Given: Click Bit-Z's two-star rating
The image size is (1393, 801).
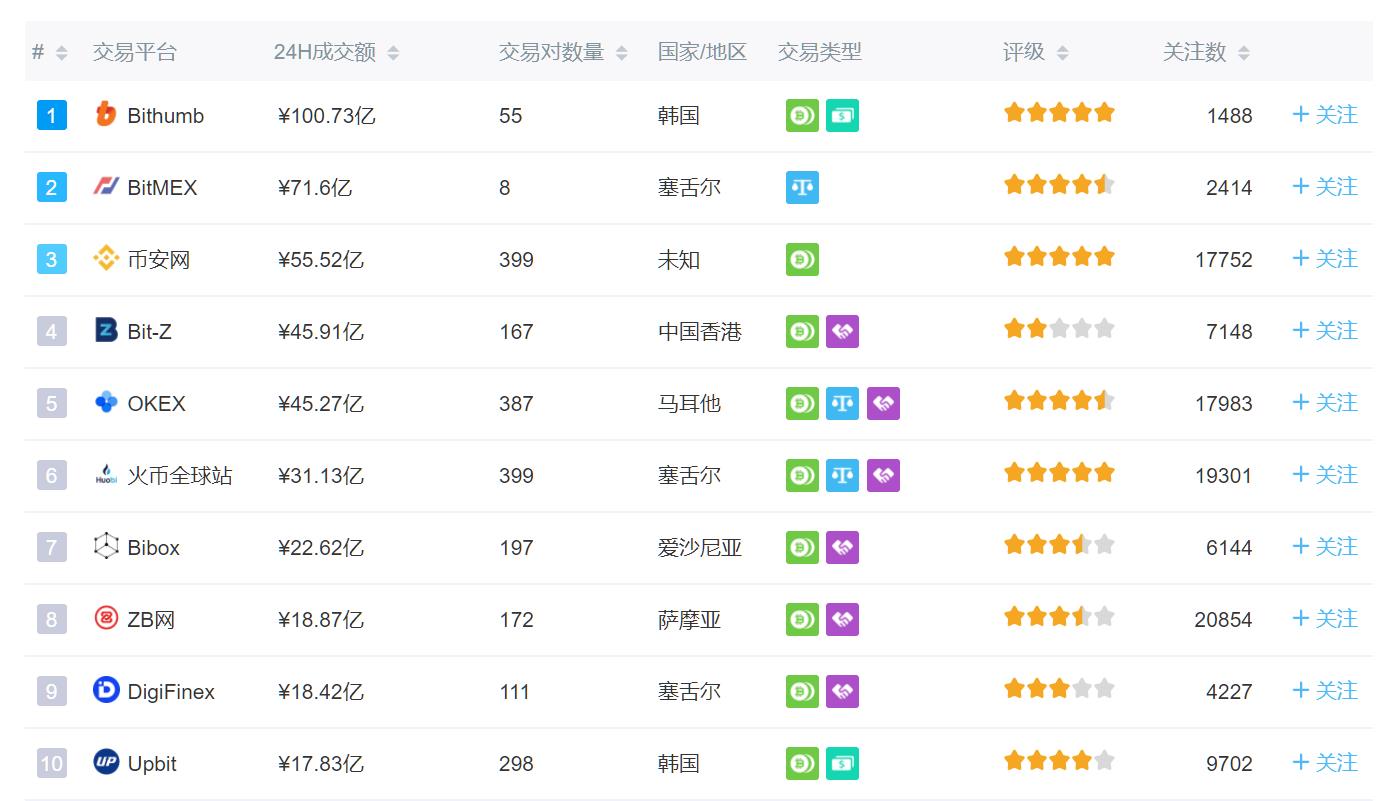Looking at the screenshot, I should pos(1059,328).
